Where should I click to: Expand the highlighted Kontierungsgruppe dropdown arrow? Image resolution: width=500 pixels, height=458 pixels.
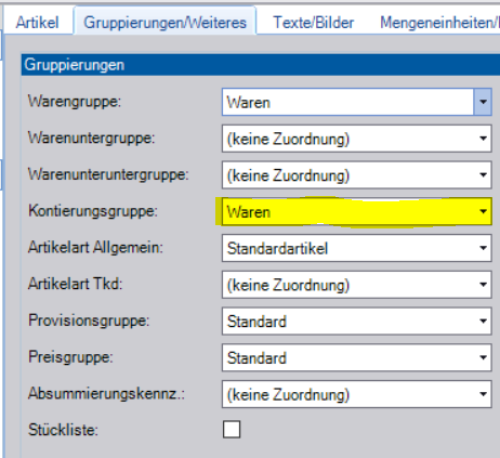point(483,211)
